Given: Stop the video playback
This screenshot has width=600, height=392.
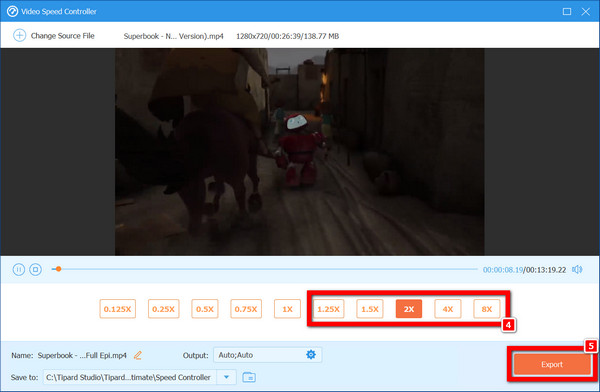Looking at the screenshot, I should pyautogui.click(x=36, y=270).
